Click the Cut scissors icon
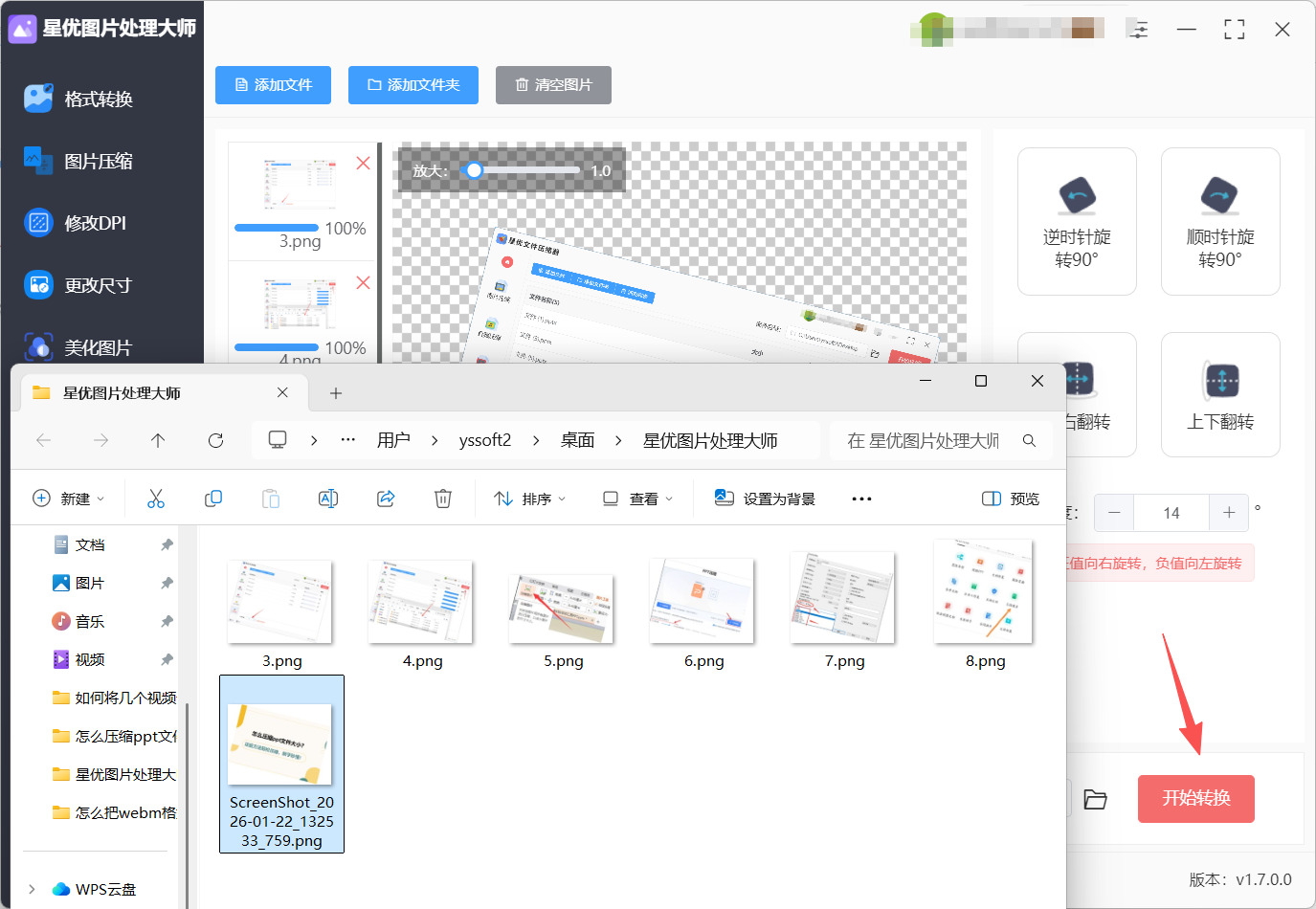The height and width of the screenshot is (909, 1316). (156, 499)
